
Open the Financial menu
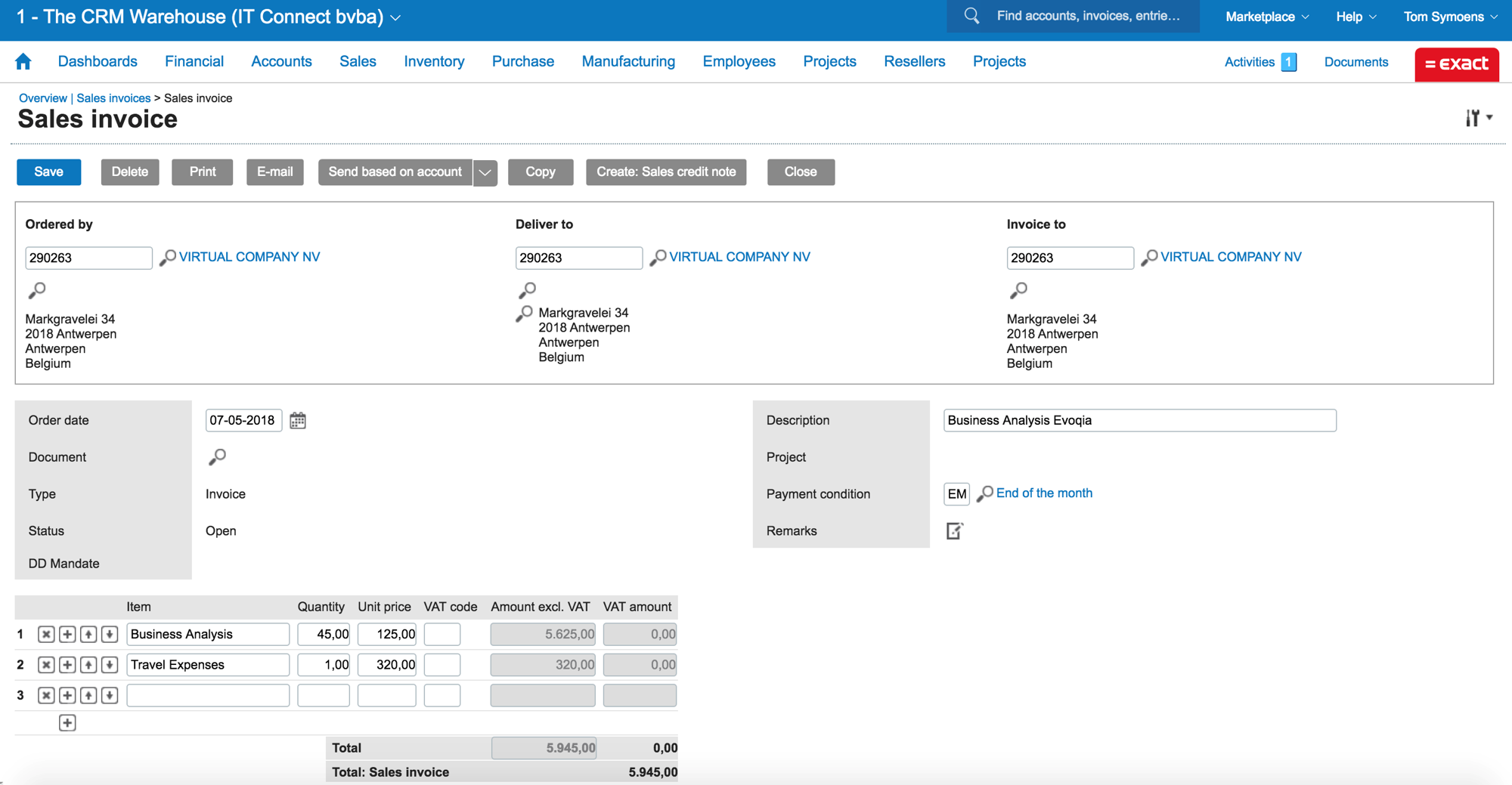click(194, 62)
